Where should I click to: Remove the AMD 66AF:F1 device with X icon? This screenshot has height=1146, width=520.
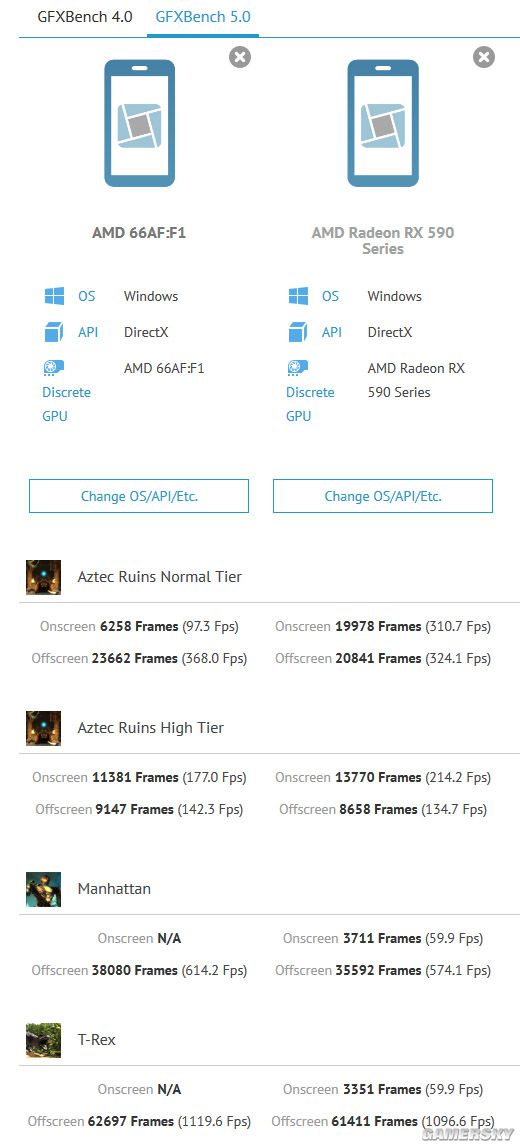coord(240,57)
